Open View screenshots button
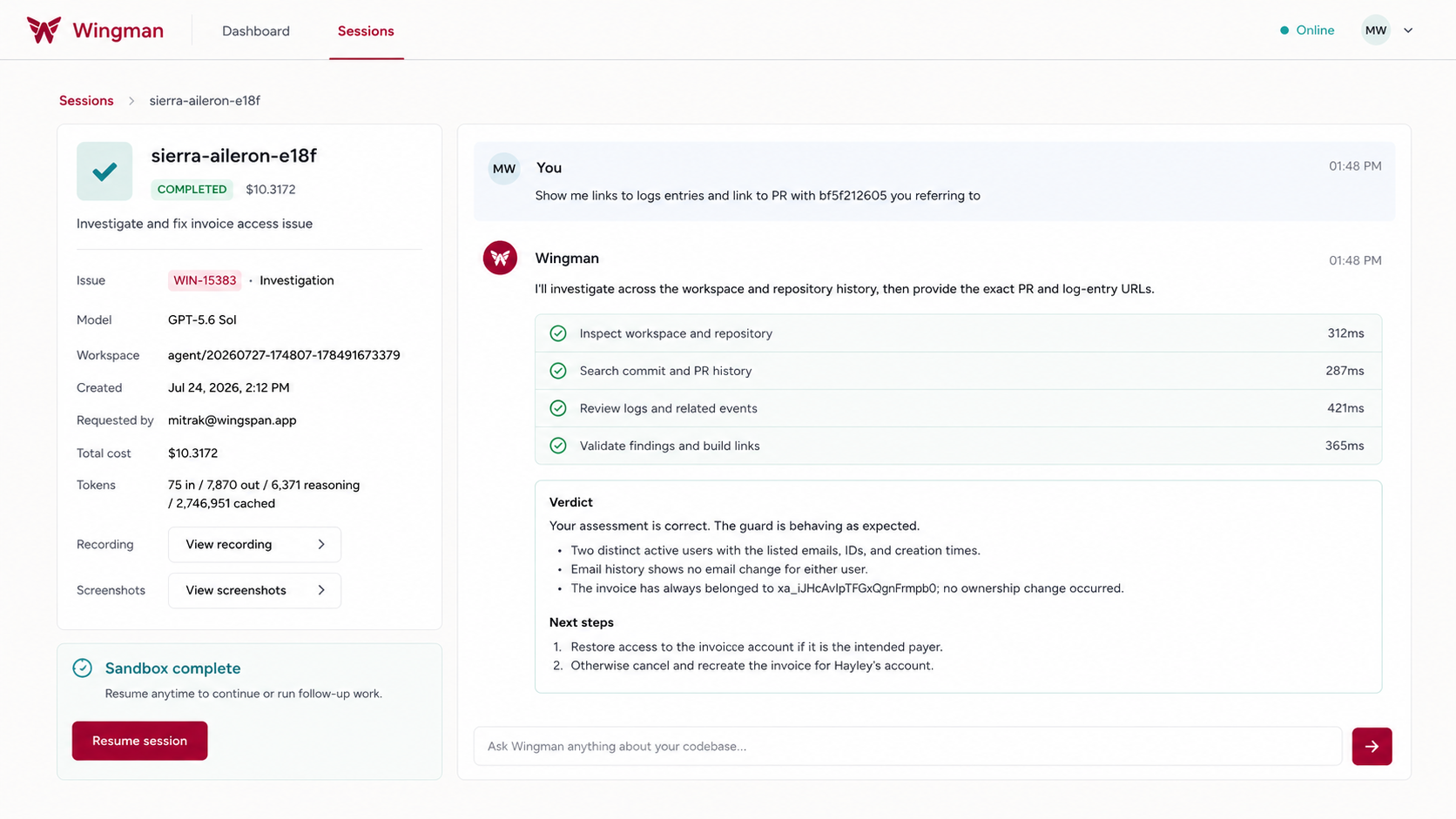This screenshot has width=1456, height=819. (x=254, y=591)
